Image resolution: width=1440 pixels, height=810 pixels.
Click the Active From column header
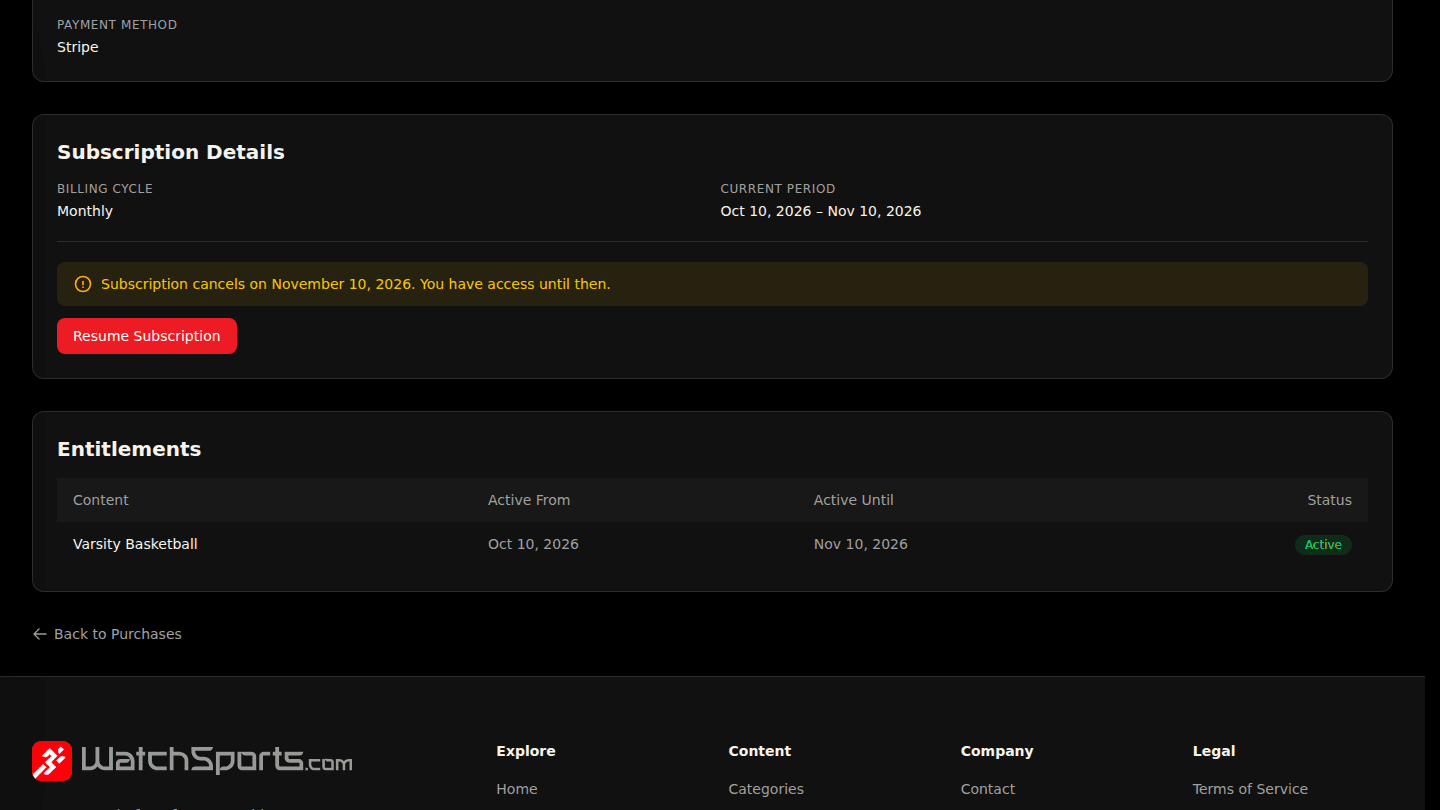[x=529, y=500]
